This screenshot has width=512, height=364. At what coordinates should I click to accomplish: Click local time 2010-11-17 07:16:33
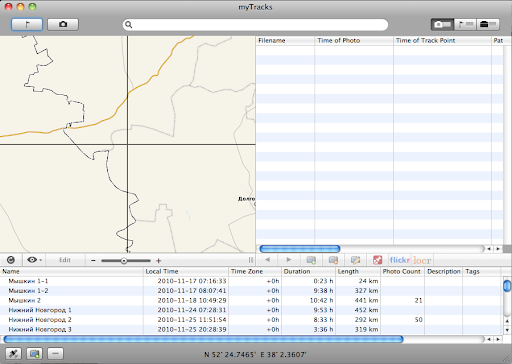pyautogui.click(x=192, y=281)
